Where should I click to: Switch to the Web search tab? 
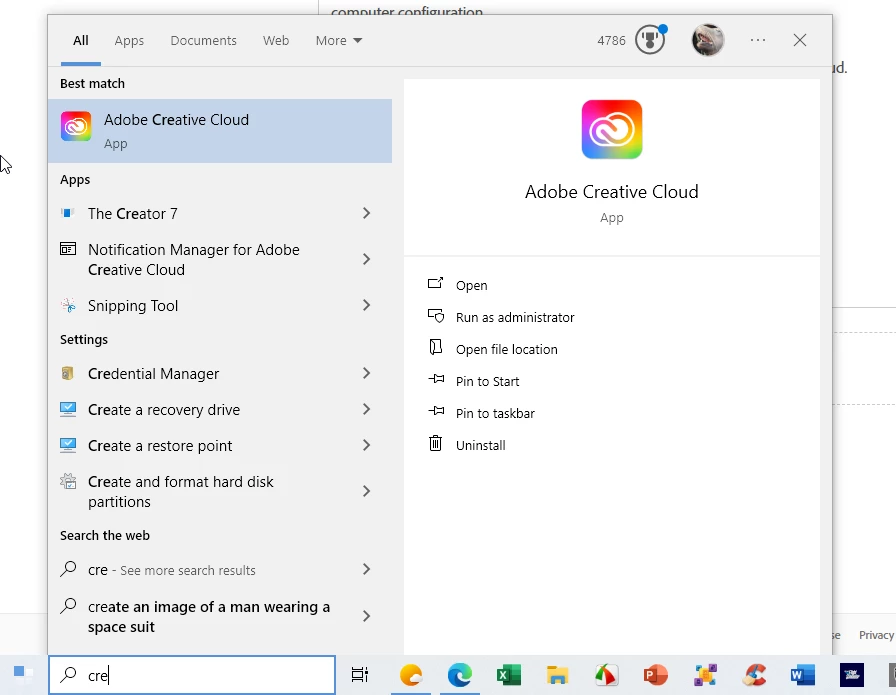tap(276, 41)
